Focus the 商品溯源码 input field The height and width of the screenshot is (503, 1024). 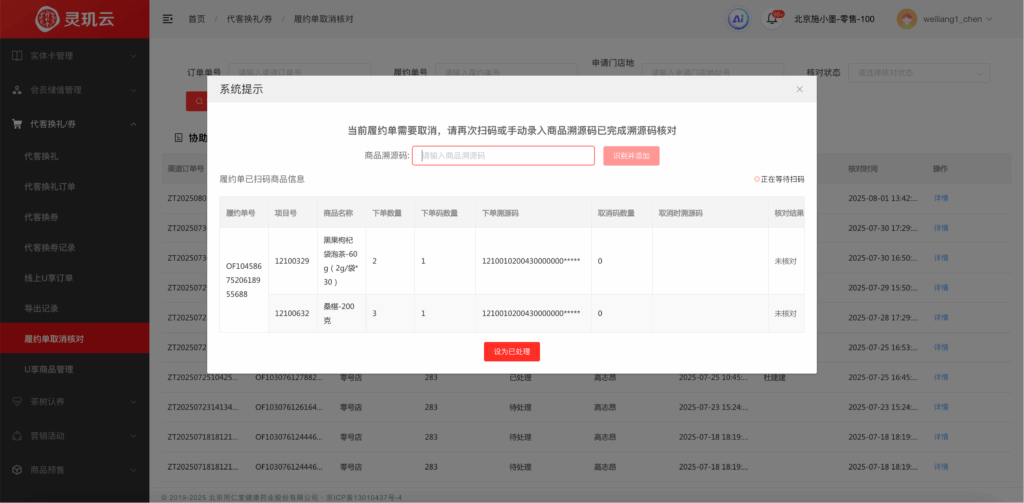coord(503,156)
